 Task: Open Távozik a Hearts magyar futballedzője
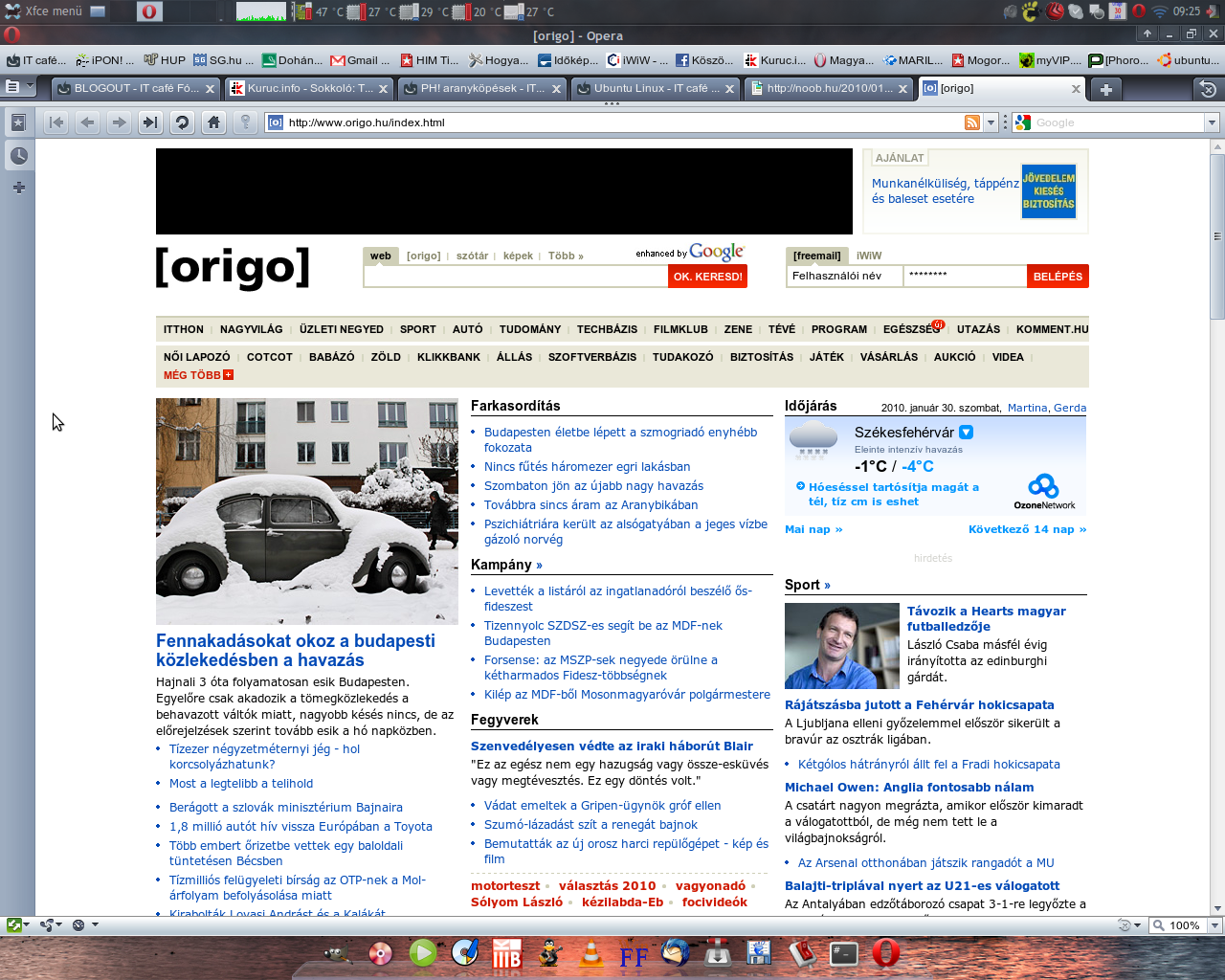tap(987, 618)
